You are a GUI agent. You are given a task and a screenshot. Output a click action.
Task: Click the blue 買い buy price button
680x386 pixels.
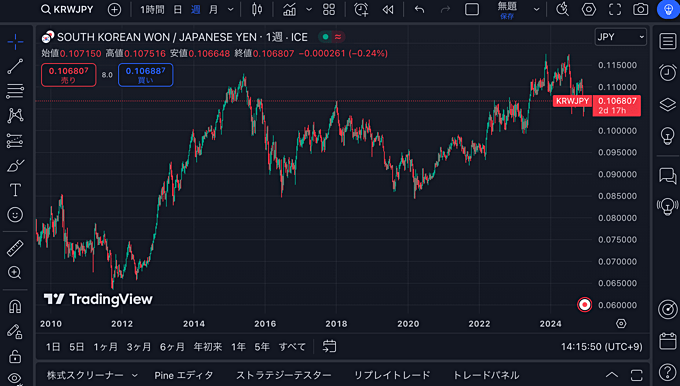pyautogui.click(x=146, y=75)
